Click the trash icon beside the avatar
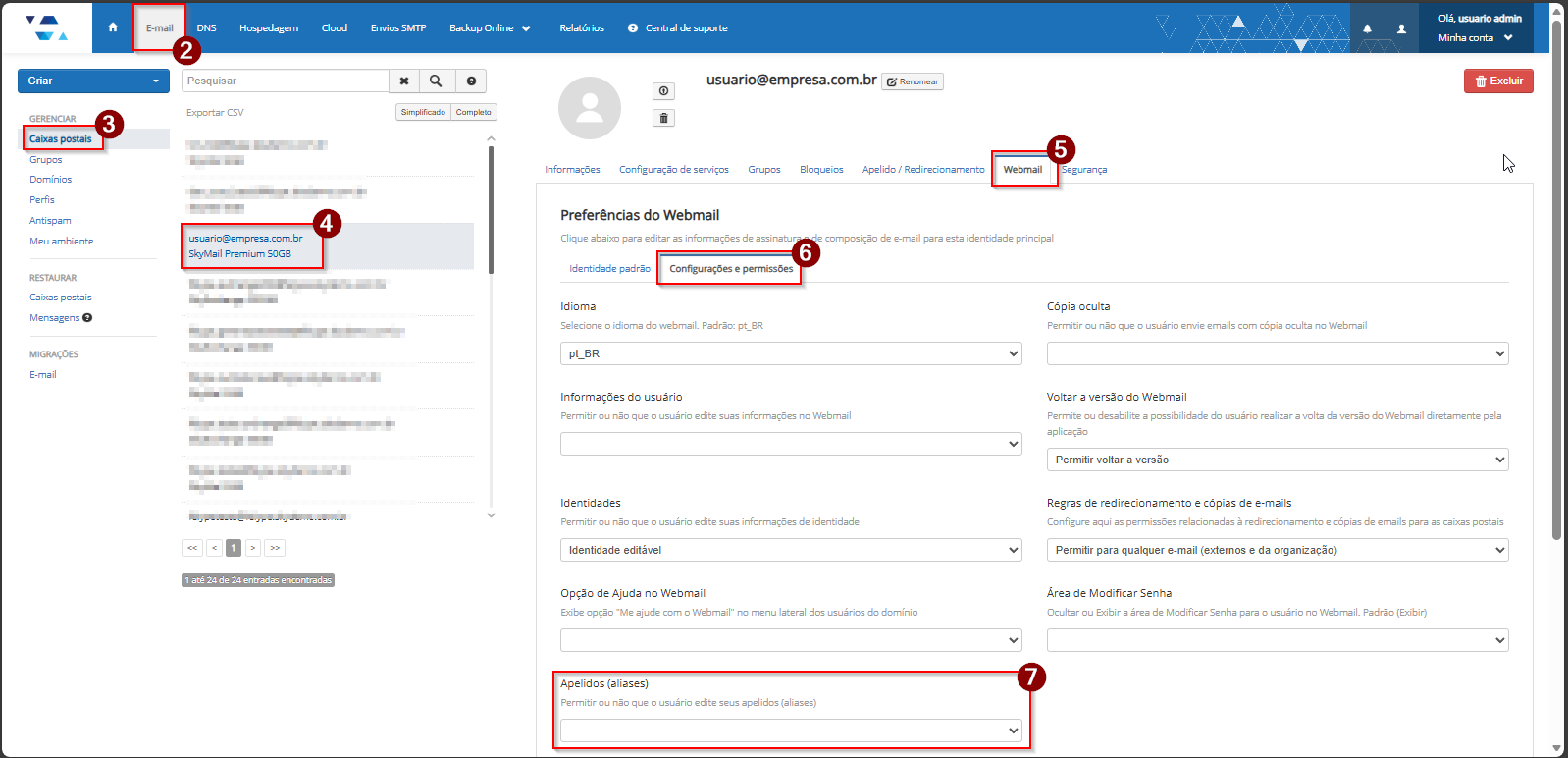The image size is (1568, 758). (664, 118)
